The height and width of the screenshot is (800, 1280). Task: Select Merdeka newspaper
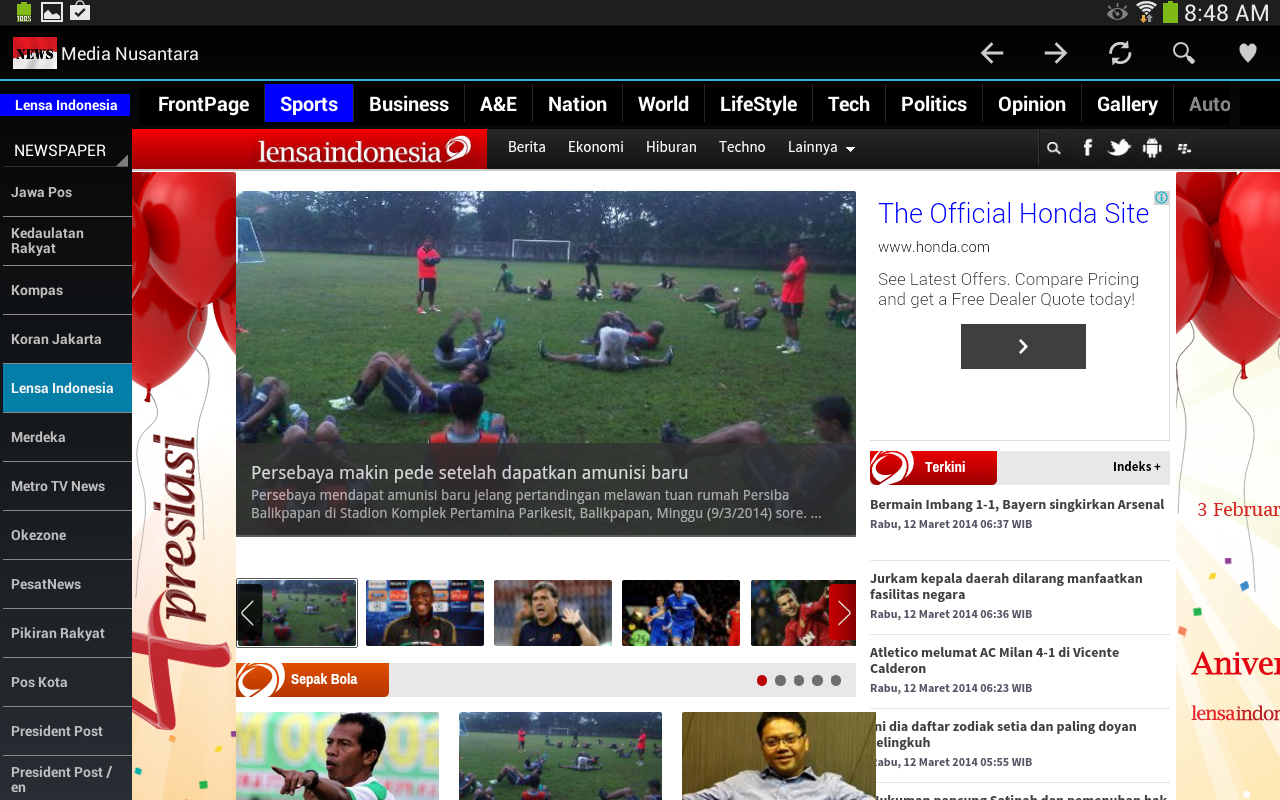pos(66,437)
